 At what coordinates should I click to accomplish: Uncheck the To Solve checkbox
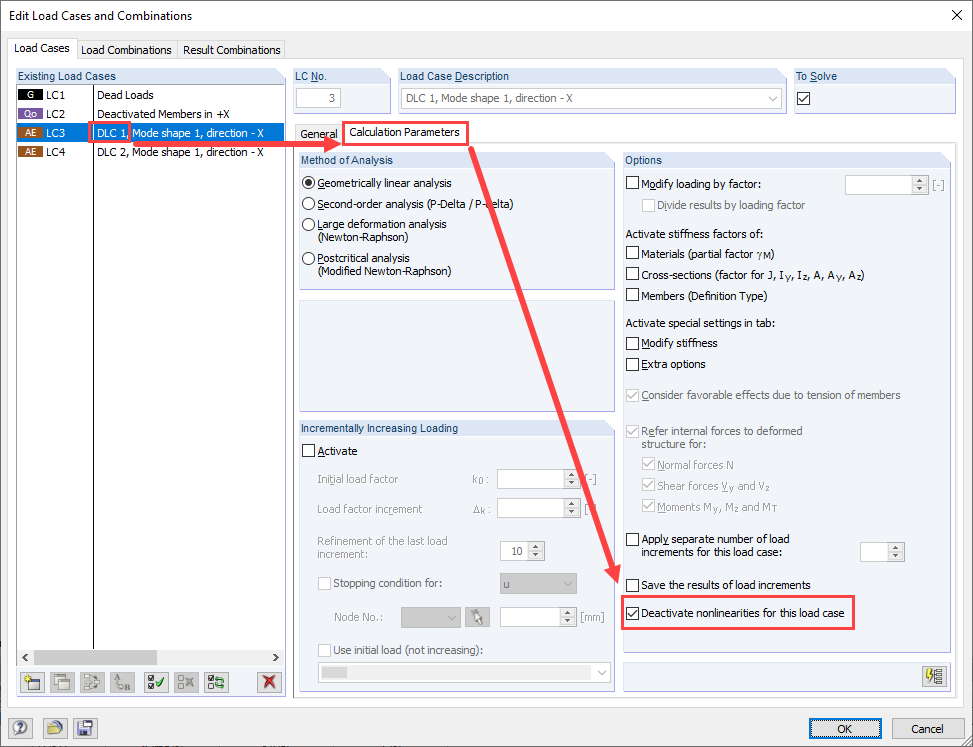pyautogui.click(x=804, y=98)
